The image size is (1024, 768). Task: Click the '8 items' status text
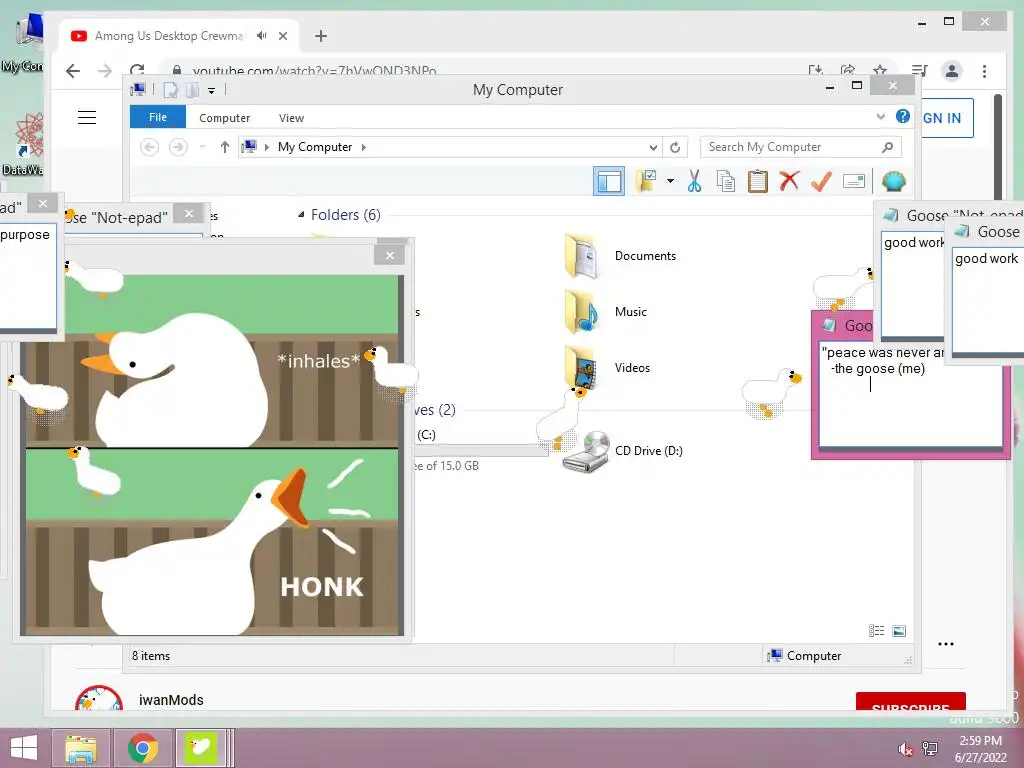pos(151,656)
